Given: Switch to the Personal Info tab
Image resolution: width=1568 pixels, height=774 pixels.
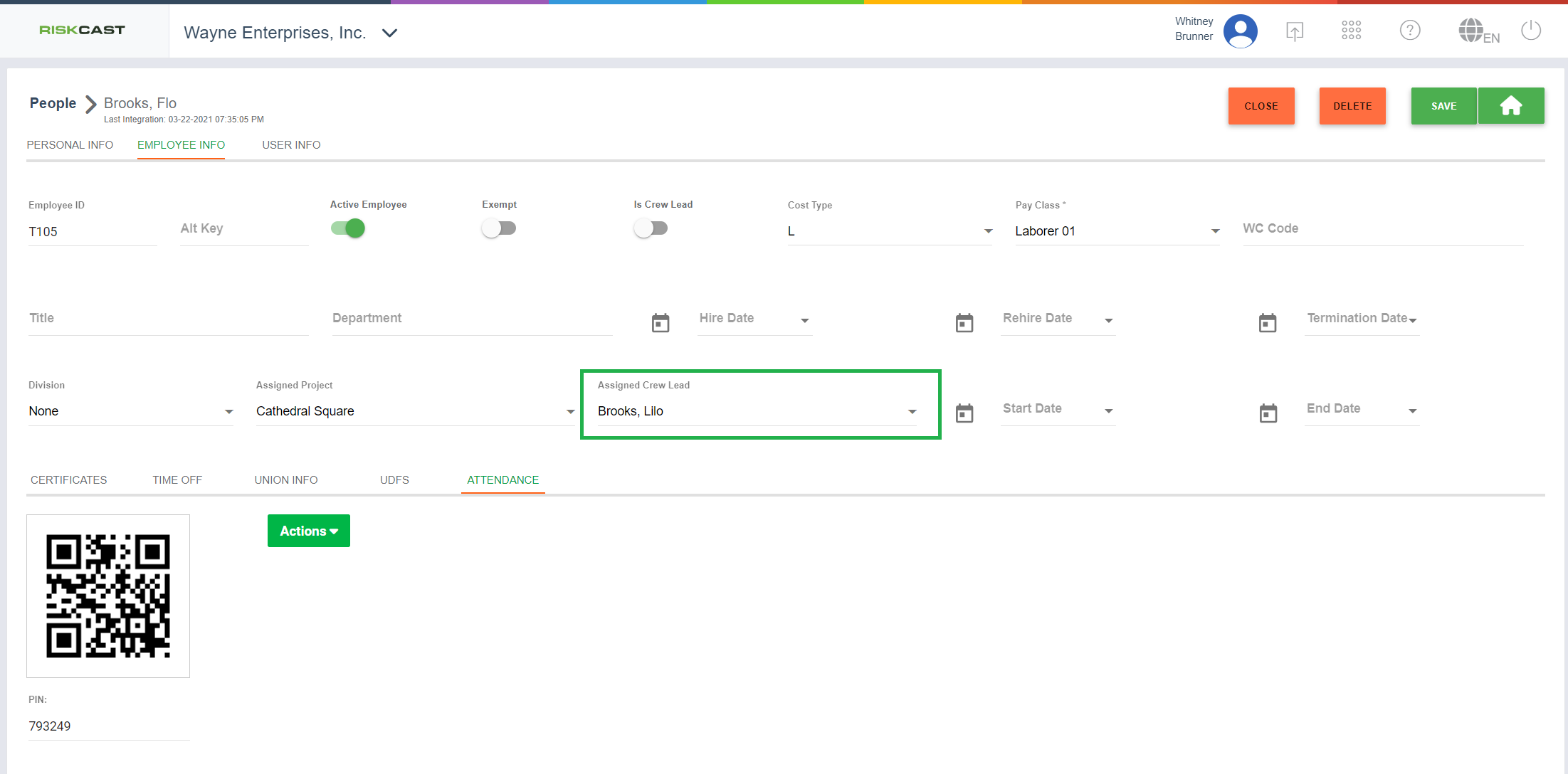Looking at the screenshot, I should (70, 145).
